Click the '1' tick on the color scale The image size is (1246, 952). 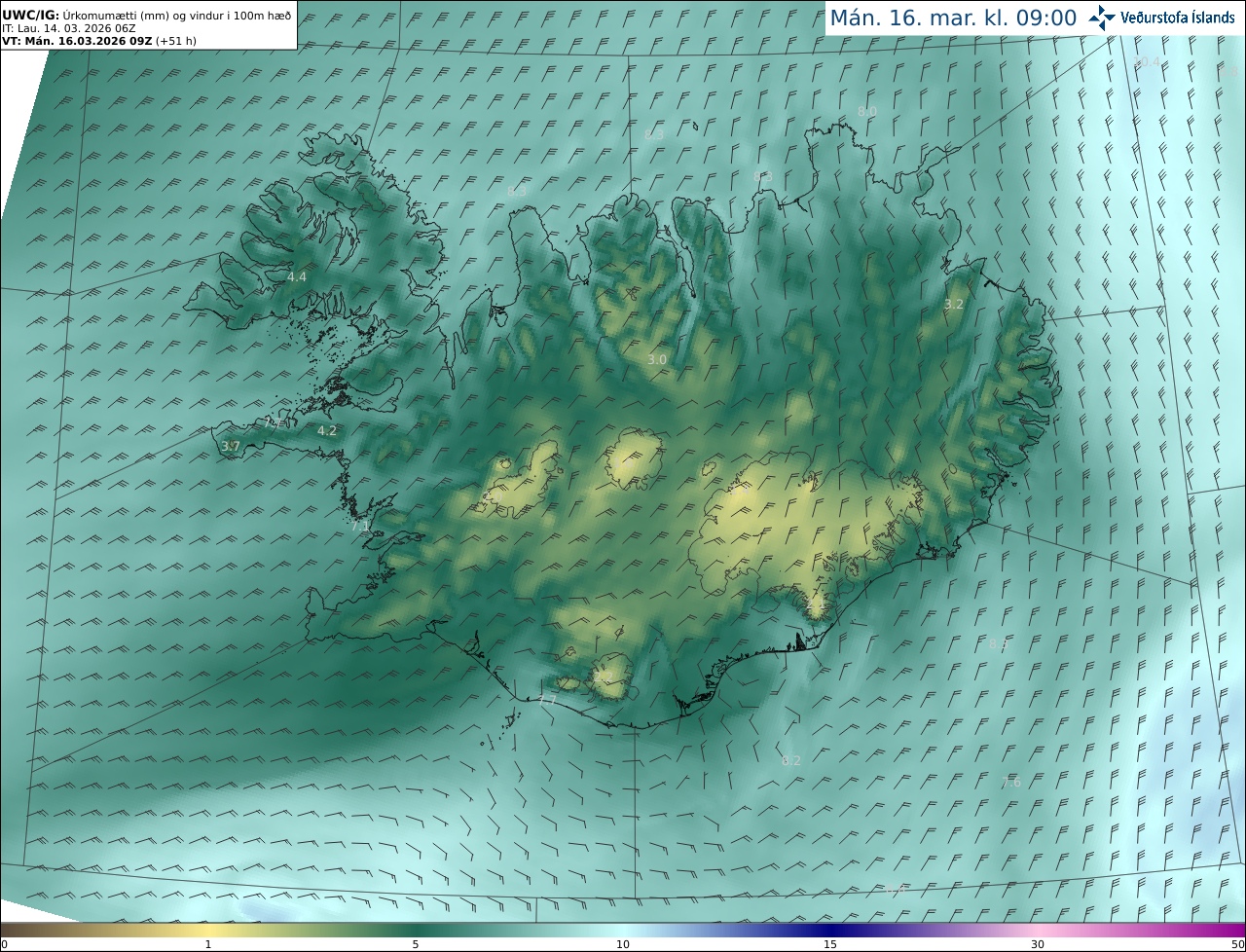(208, 944)
